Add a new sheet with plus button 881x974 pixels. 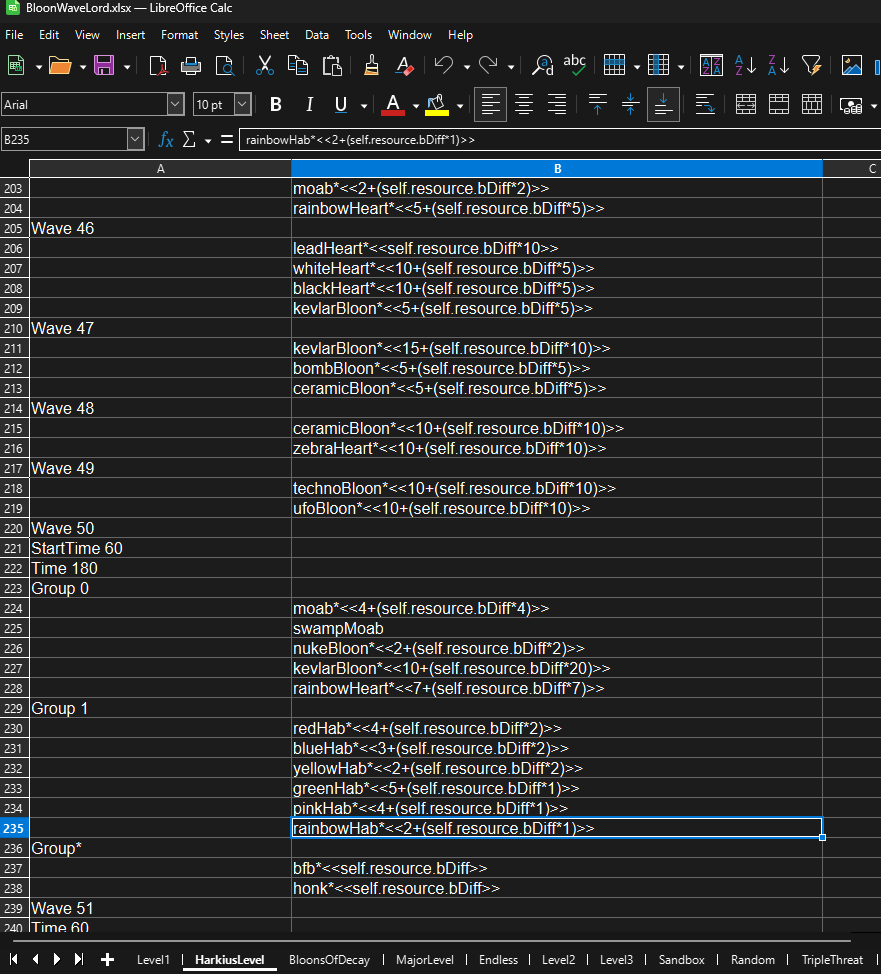point(107,960)
